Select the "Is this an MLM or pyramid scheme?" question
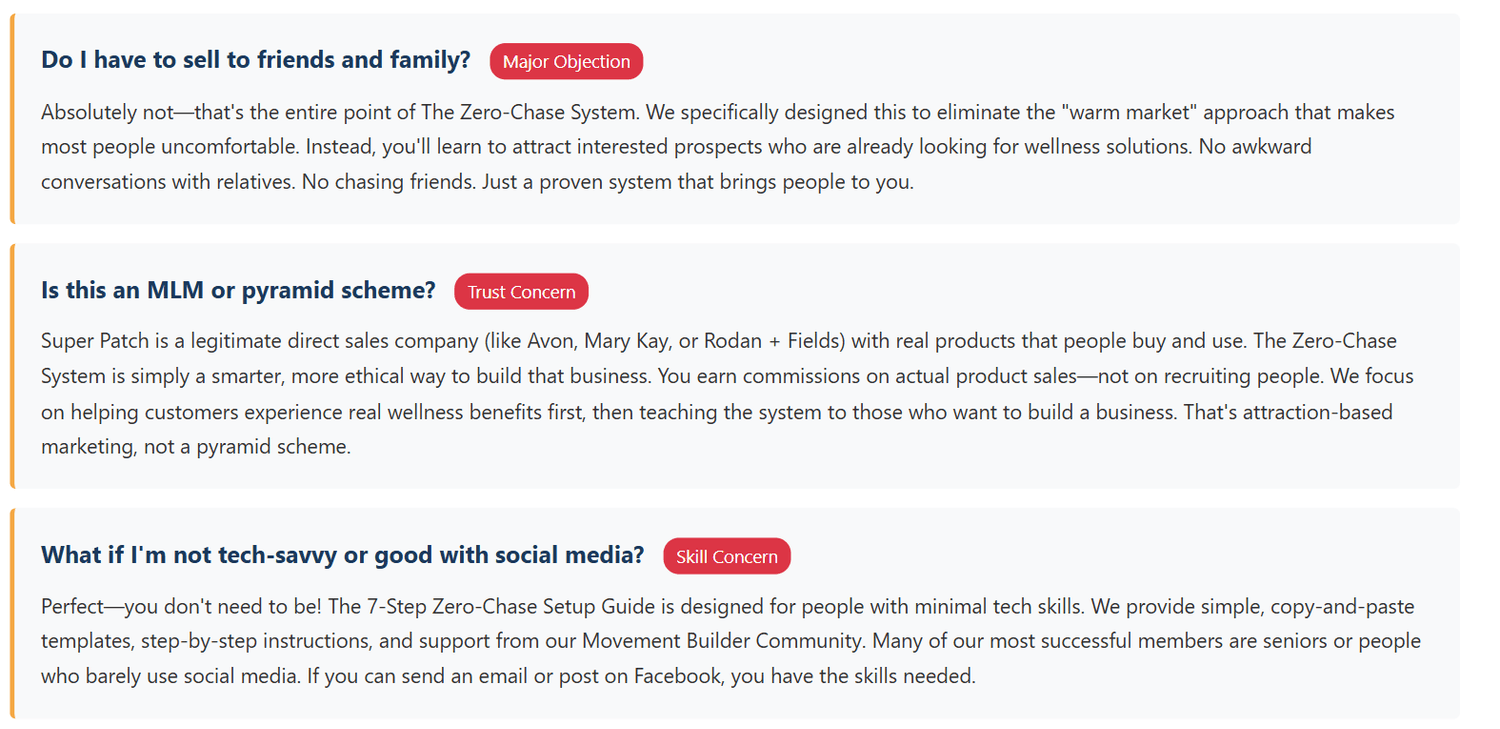 [238, 290]
